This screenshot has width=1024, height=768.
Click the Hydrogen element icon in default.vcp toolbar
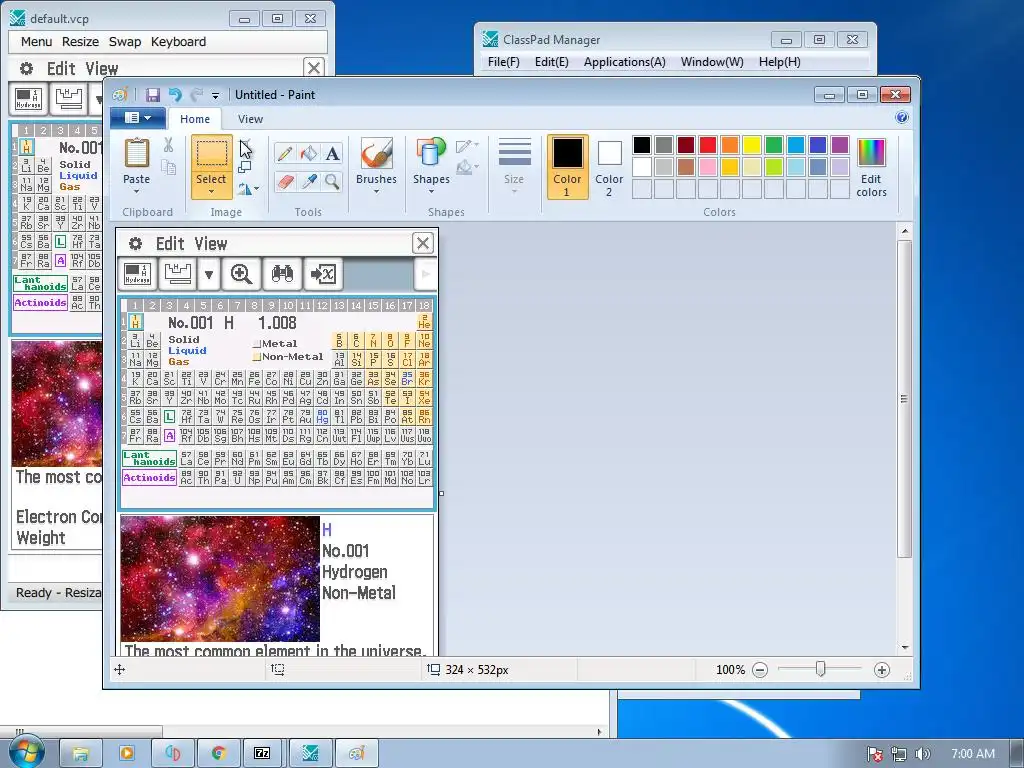tap(29, 99)
